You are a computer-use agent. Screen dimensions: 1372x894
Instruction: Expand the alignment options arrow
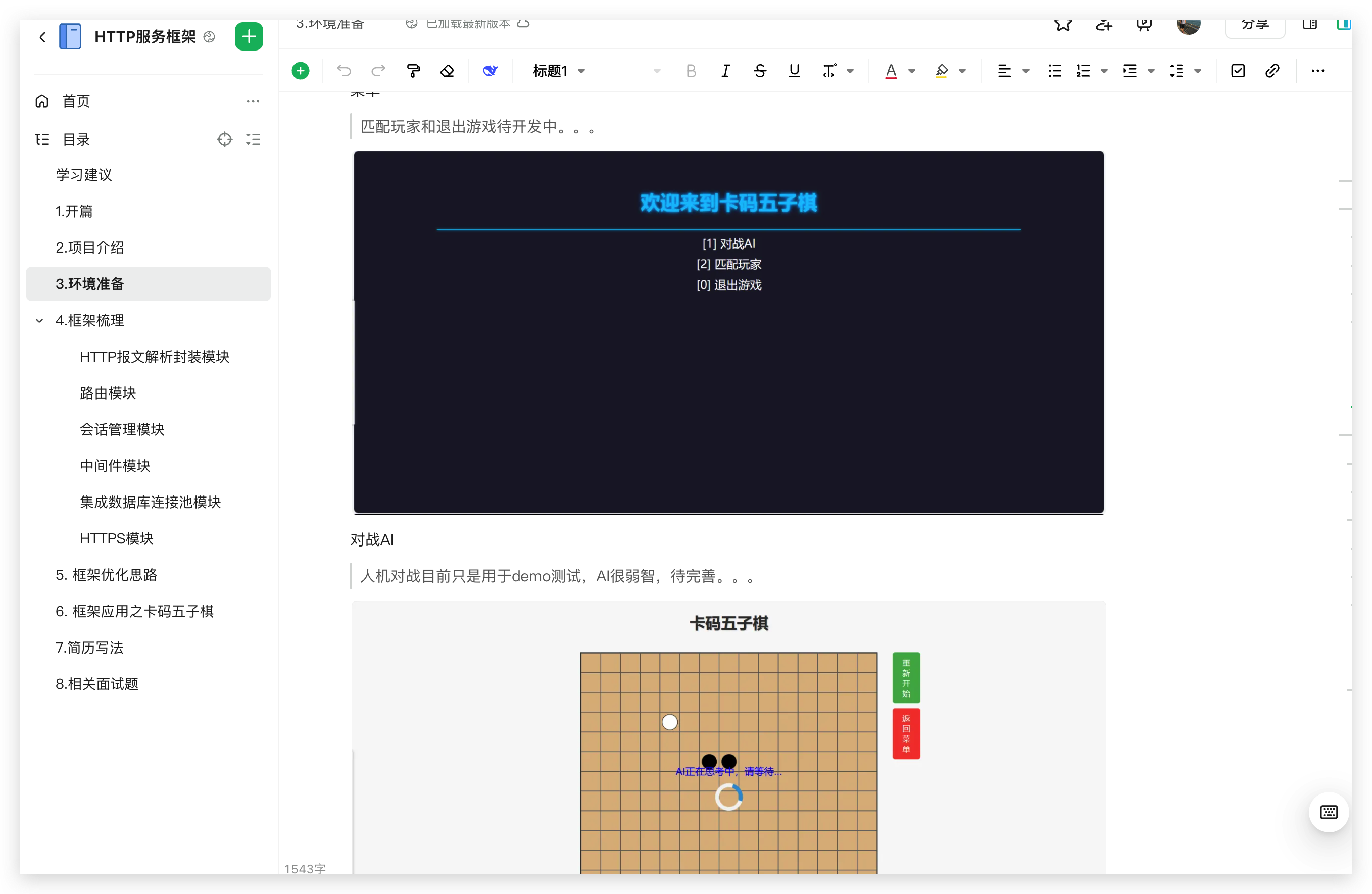pyautogui.click(x=1026, y=72)
